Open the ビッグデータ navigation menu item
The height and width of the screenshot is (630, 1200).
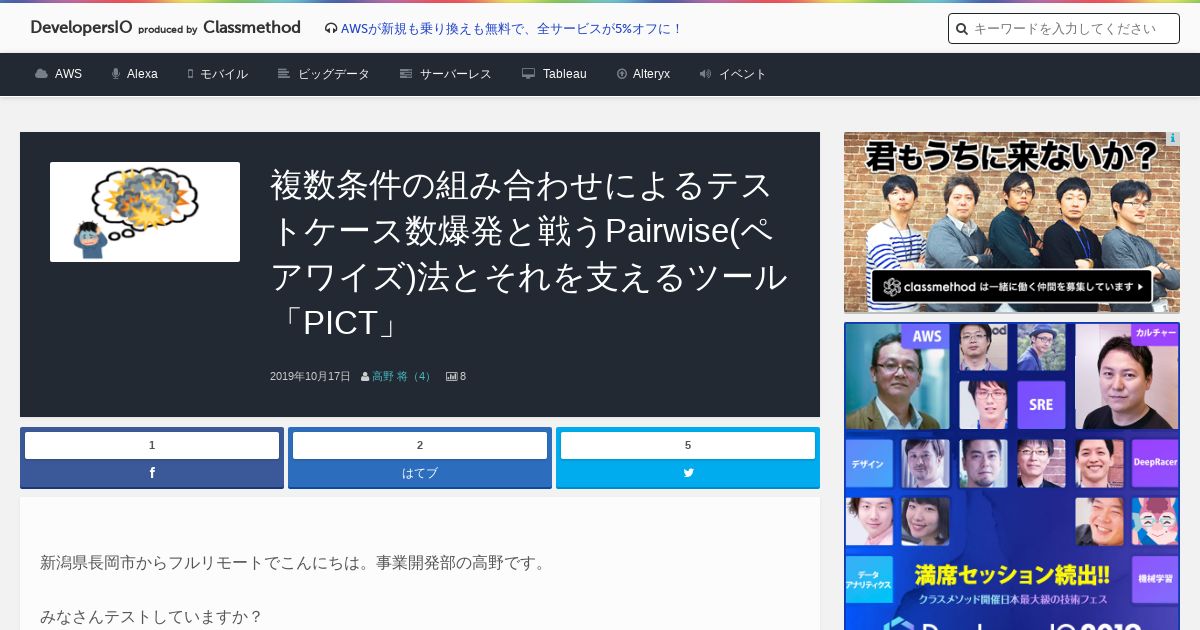[334, 74]
